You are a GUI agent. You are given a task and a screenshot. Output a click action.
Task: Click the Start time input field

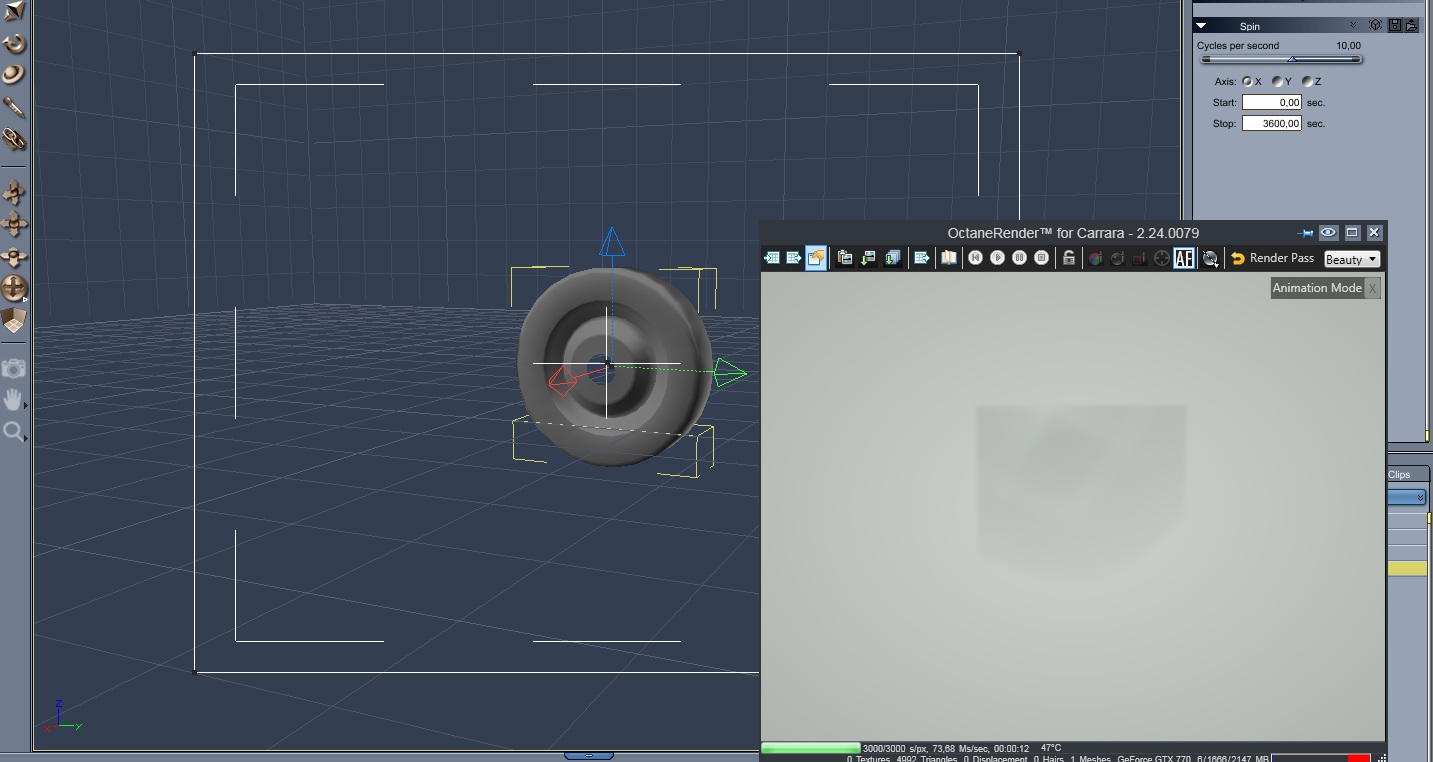(x=1272, y=103)
